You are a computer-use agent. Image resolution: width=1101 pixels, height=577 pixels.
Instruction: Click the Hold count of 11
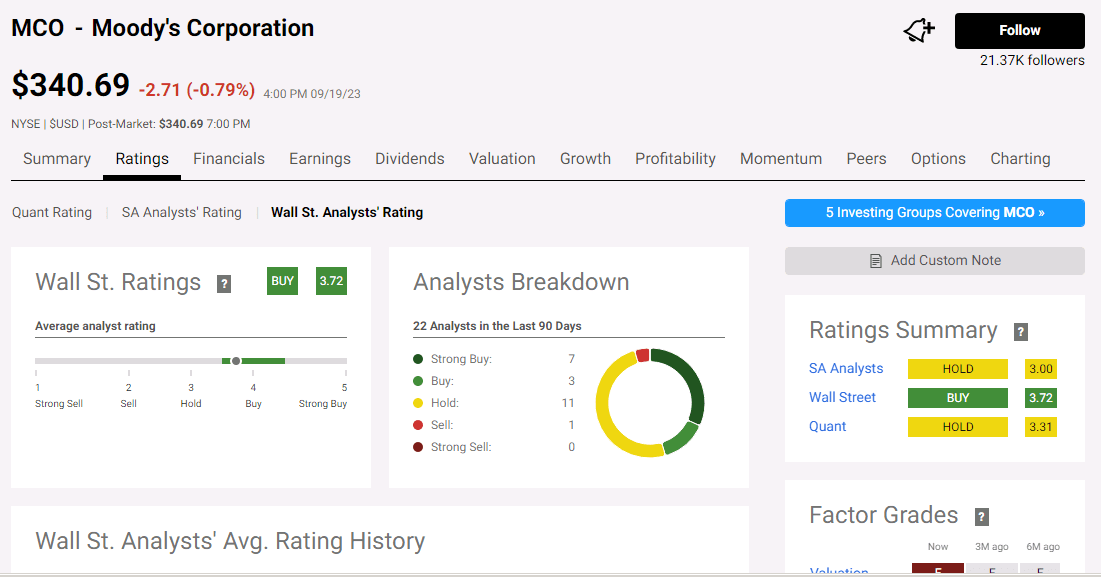pyautogui.click(x=568, y=403)
